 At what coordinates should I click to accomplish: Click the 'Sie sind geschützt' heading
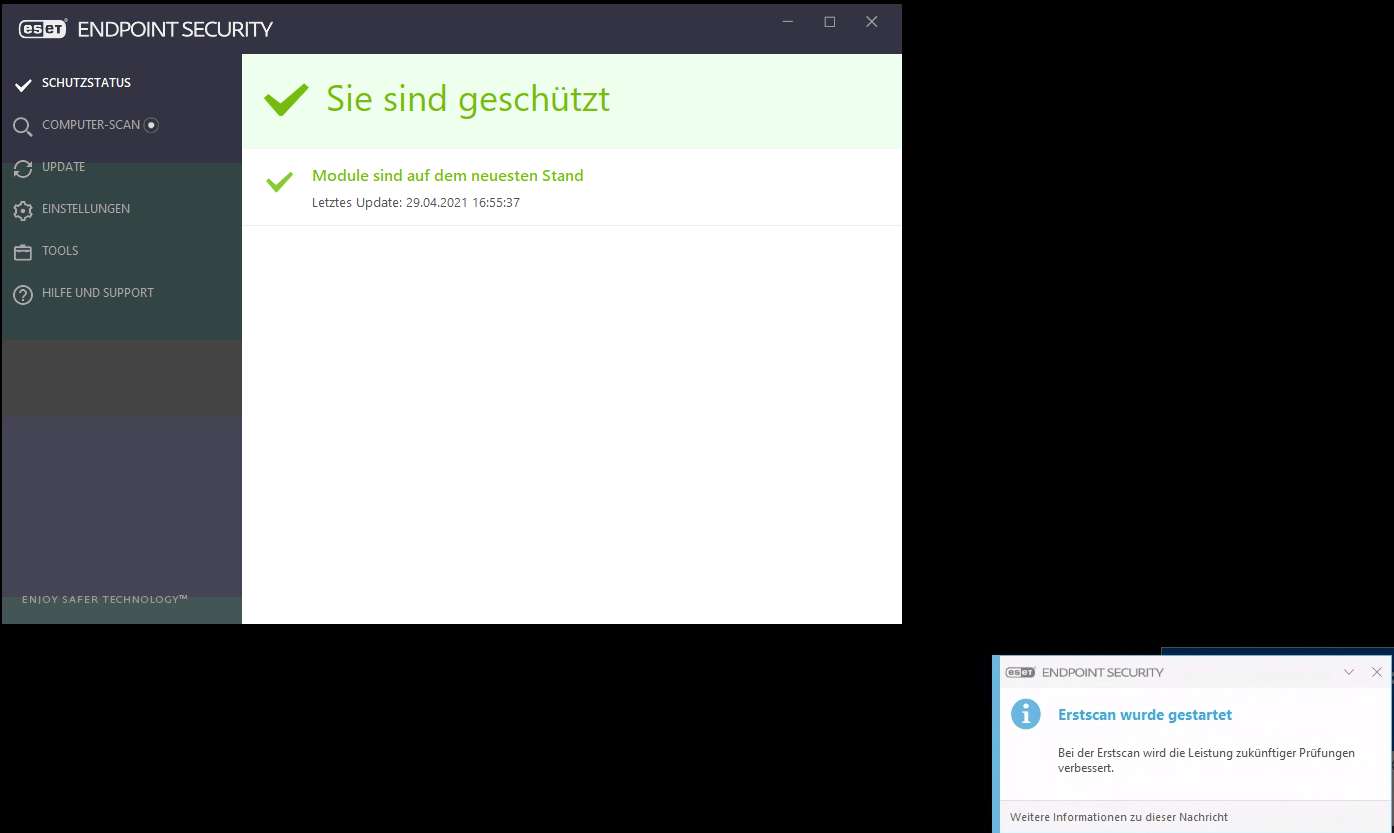coord(468,99)
